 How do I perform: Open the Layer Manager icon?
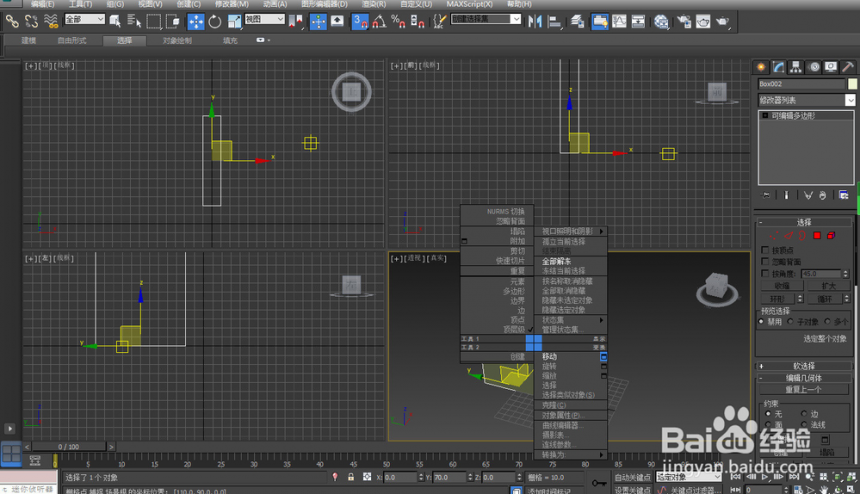(577, 21)
